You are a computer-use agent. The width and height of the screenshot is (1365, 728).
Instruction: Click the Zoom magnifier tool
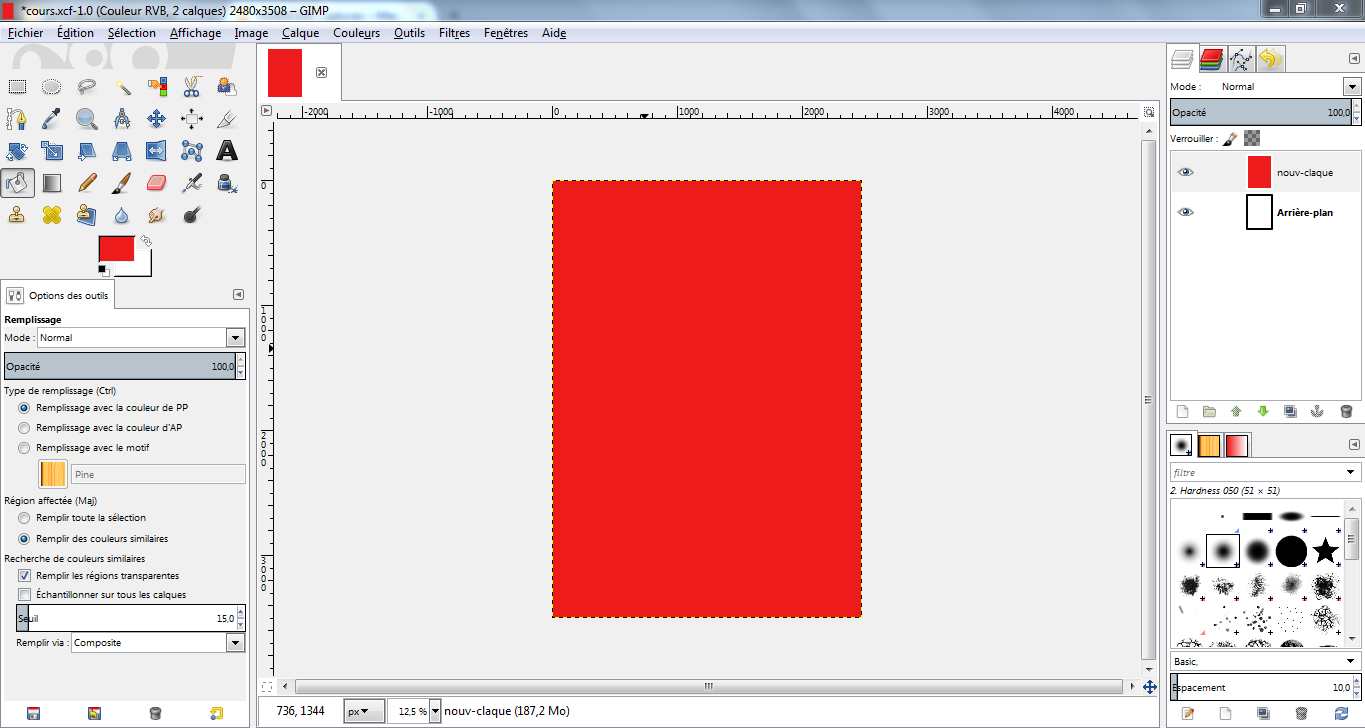87,119
